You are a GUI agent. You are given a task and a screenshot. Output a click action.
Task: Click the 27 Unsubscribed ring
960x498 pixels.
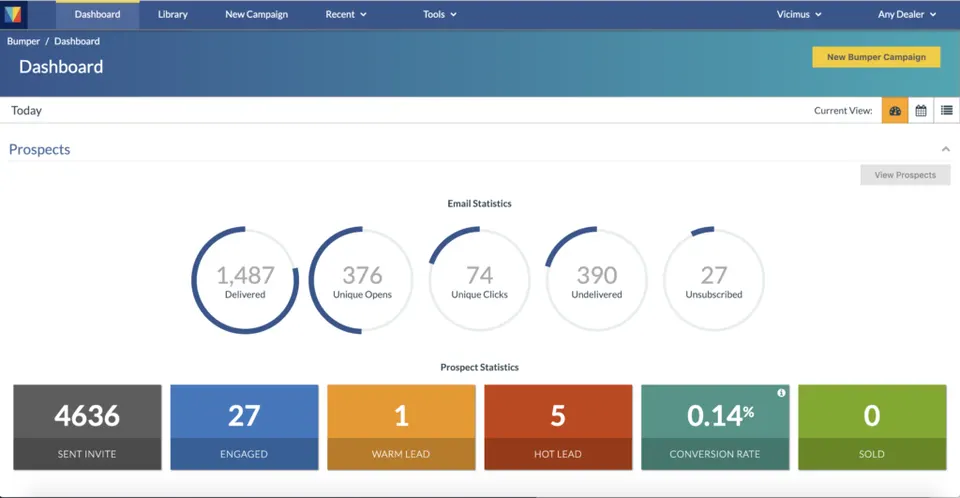714,280
